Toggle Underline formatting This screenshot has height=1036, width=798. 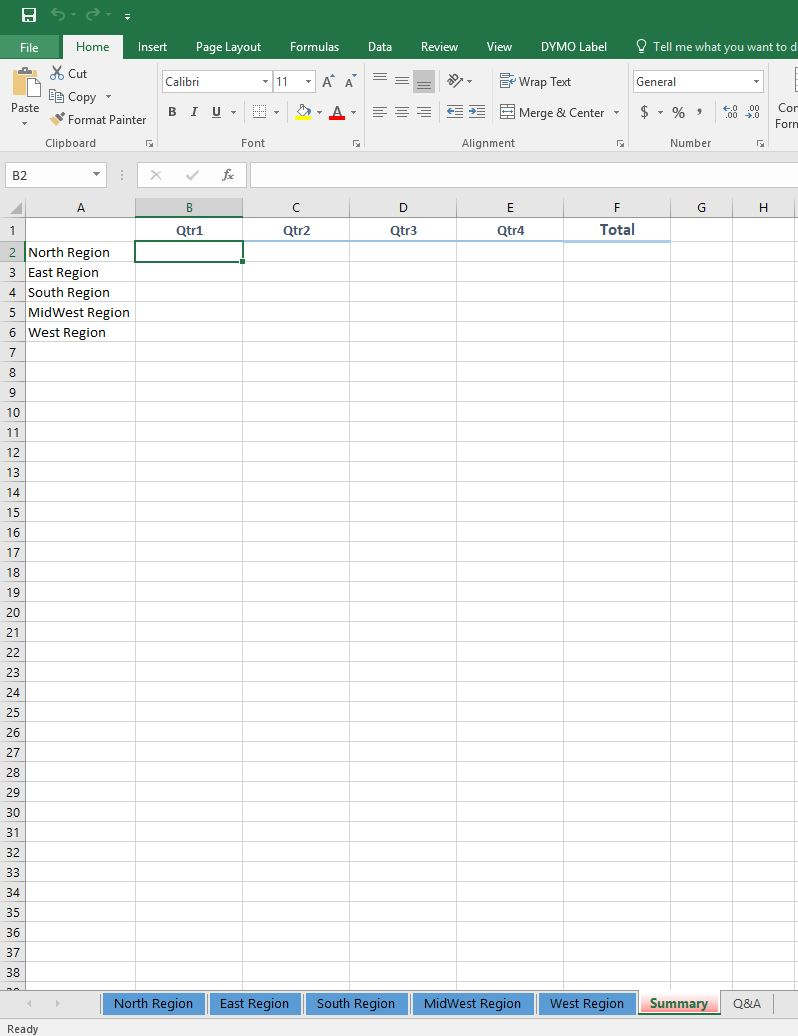[216, 112]
